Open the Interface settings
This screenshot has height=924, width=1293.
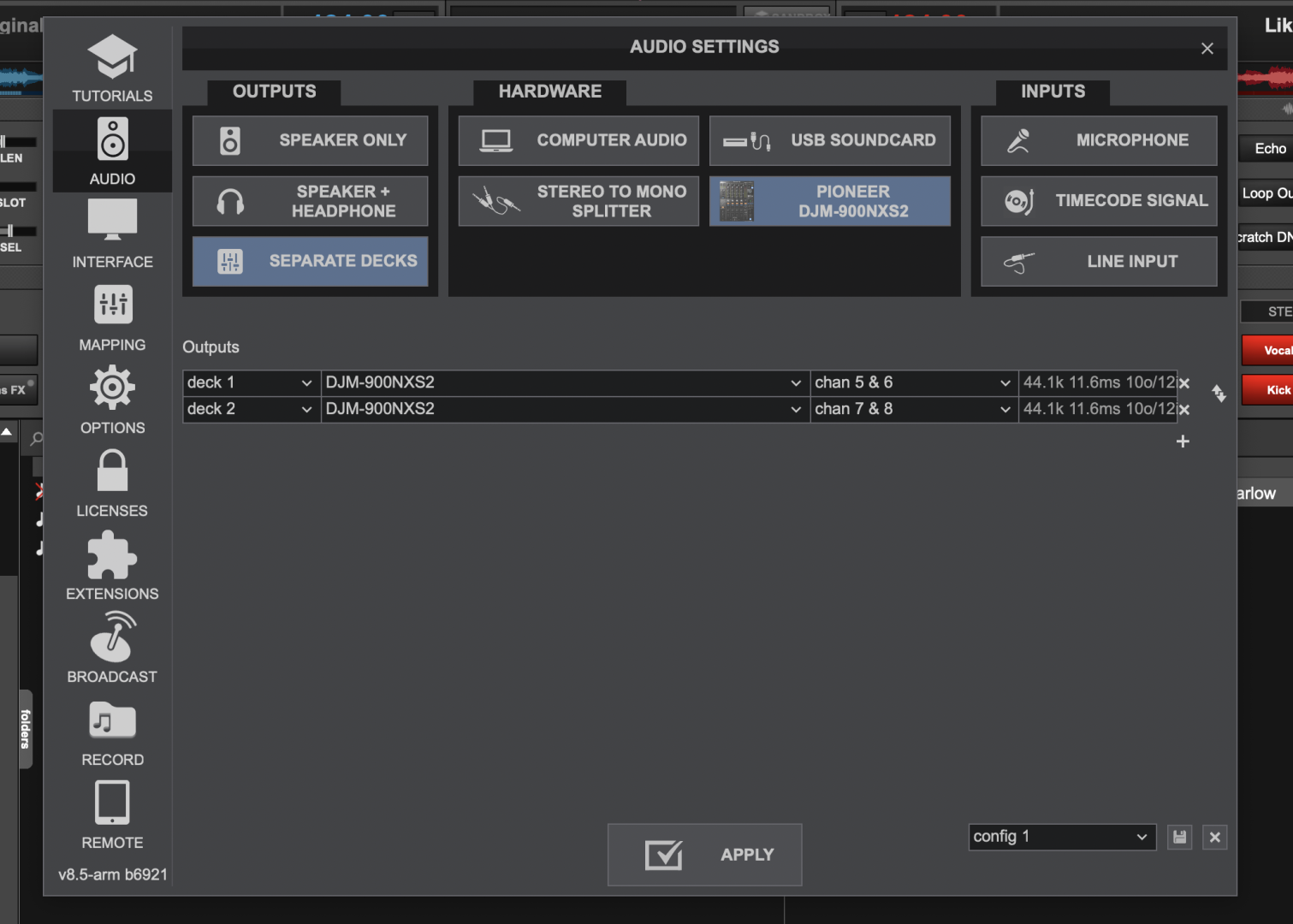pyautogui.click(x=112, y=234)
